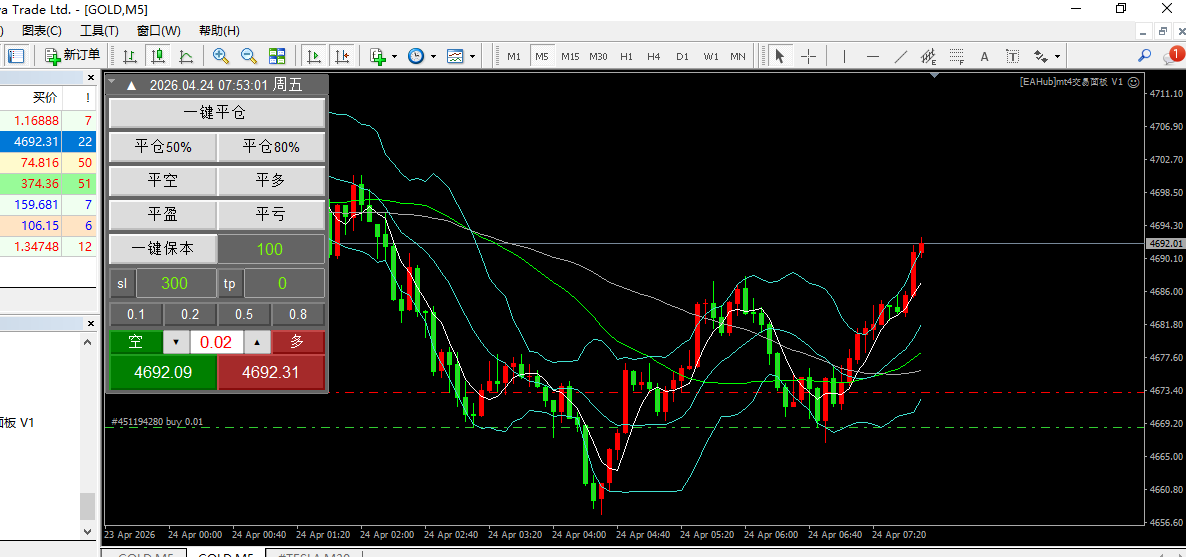Switch chart to bar chart type

pyautogui.click(x=130, y=55)
